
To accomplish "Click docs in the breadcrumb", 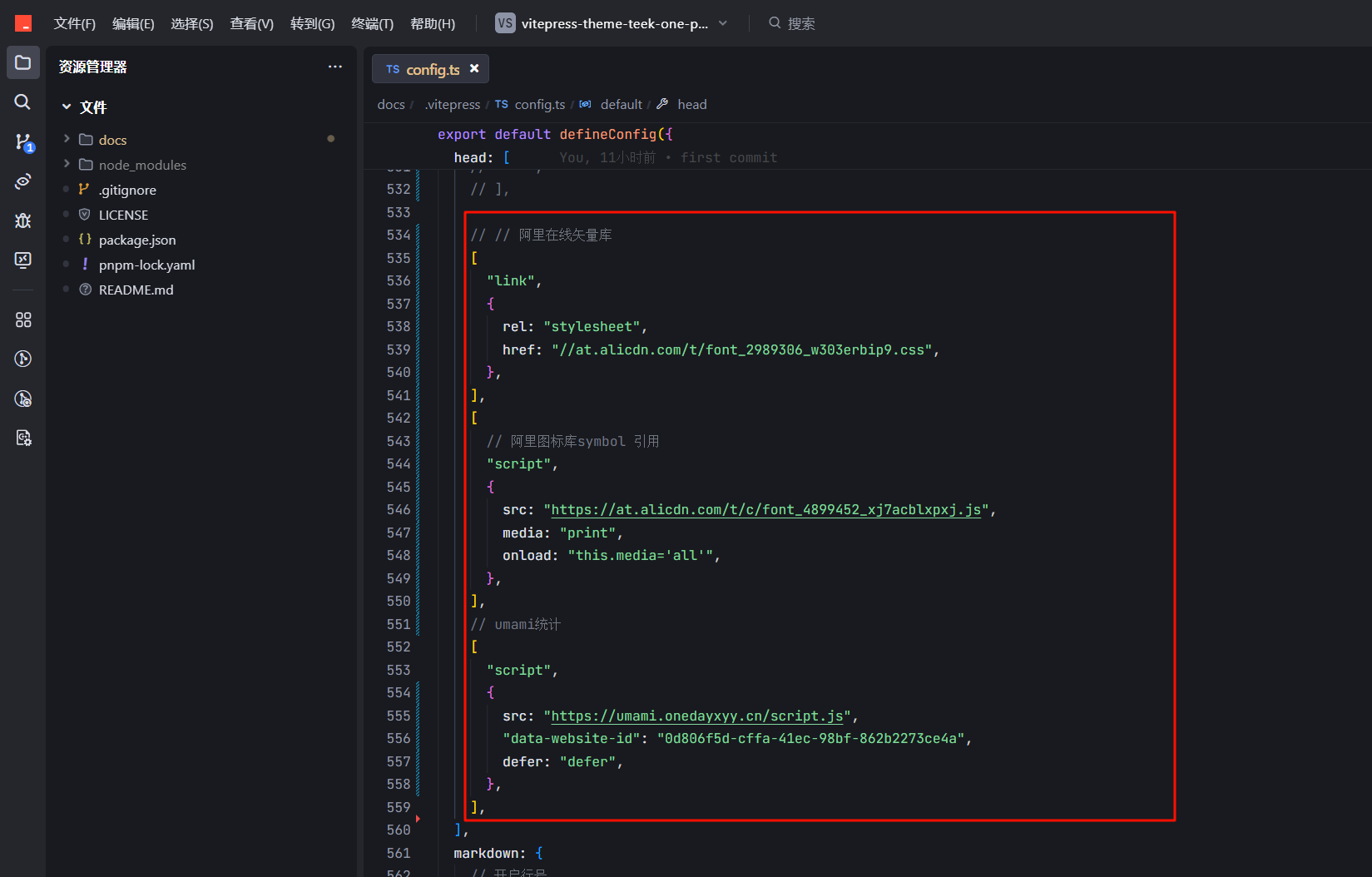I will [x=391, y=104].
